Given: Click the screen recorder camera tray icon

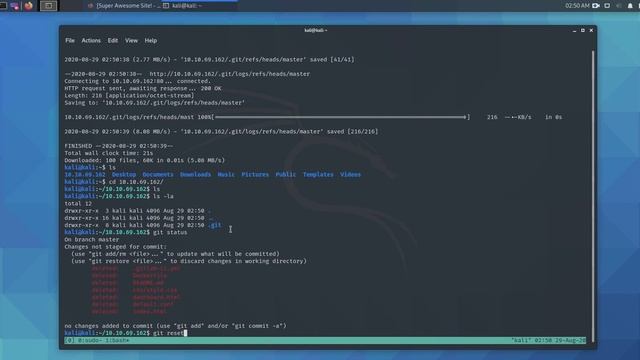Looking at the screenshot, I should [596, 6].
